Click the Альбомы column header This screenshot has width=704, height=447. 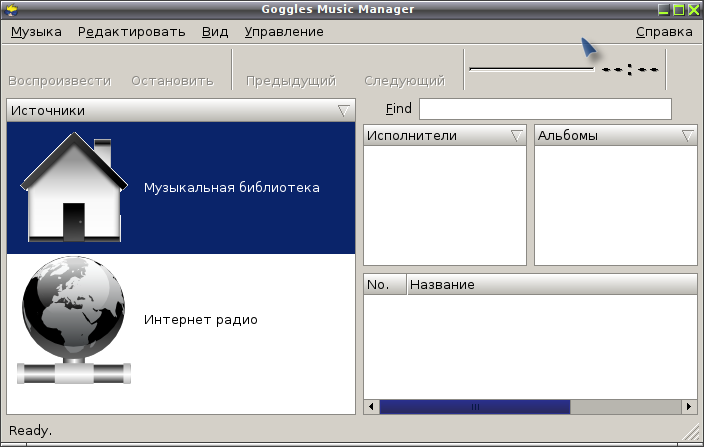pyautogui.click(x=616, y=136)
